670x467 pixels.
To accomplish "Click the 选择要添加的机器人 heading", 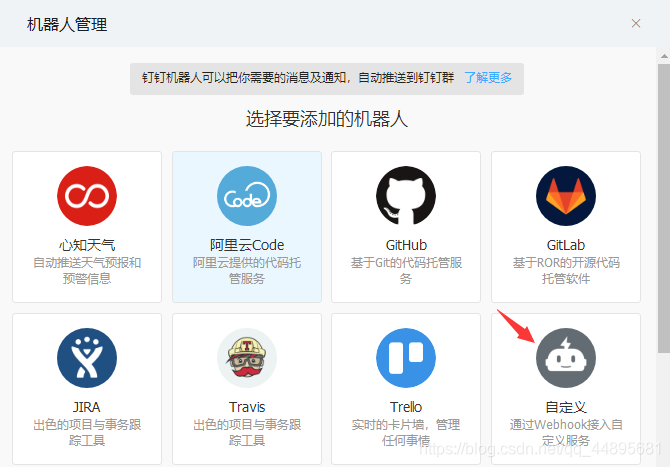I will [326, 119].
